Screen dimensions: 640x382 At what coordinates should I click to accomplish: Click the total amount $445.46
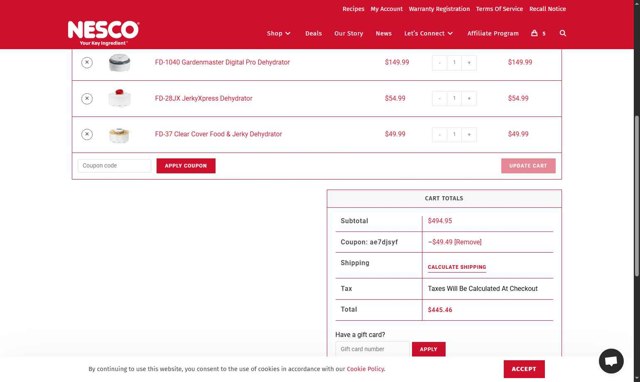tap(440, 310)
